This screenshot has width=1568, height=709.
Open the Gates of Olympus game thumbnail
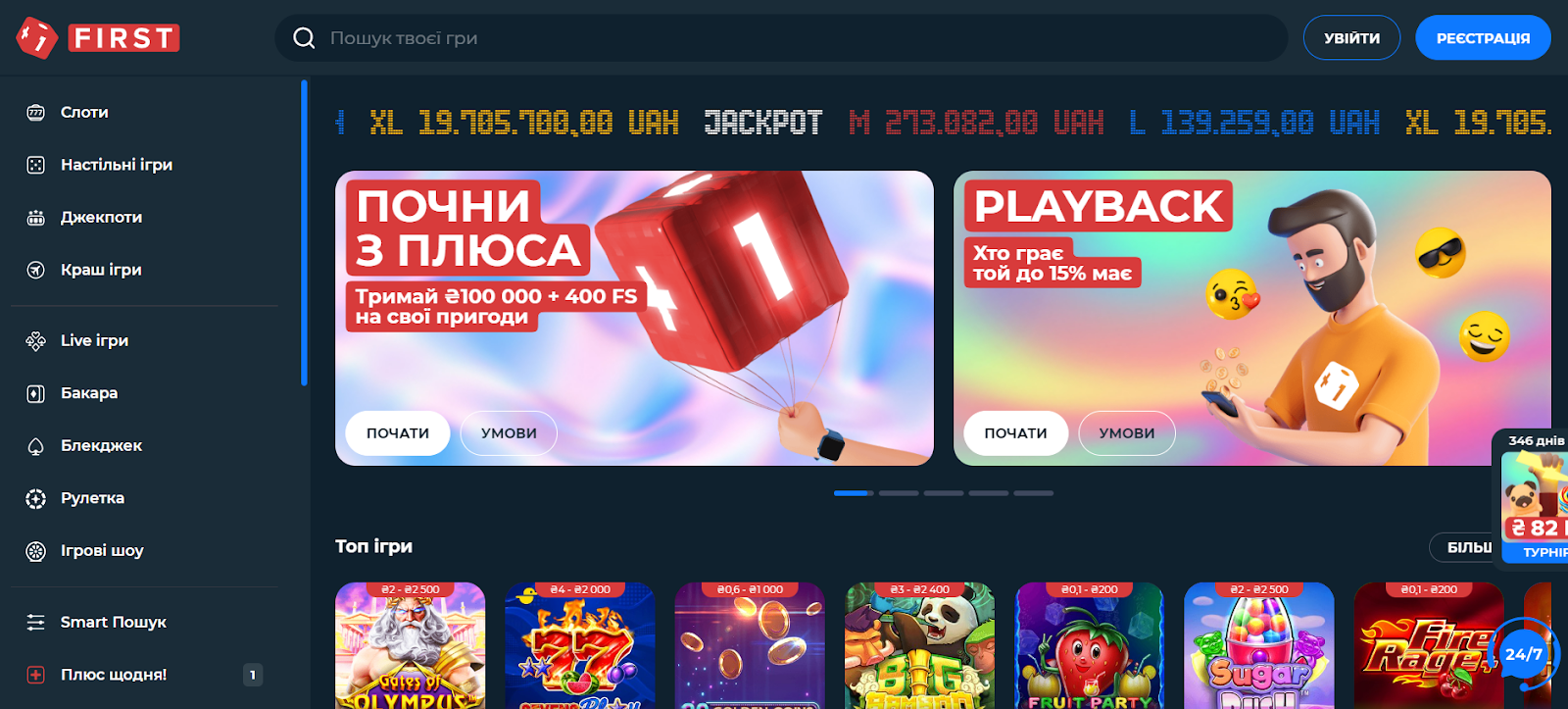coord(410,645)
